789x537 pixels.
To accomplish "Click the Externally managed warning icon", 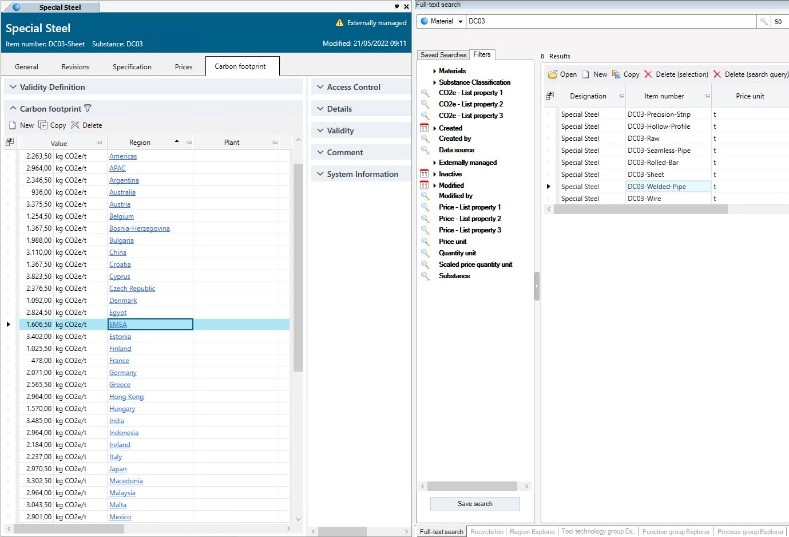I will (339, 23).
